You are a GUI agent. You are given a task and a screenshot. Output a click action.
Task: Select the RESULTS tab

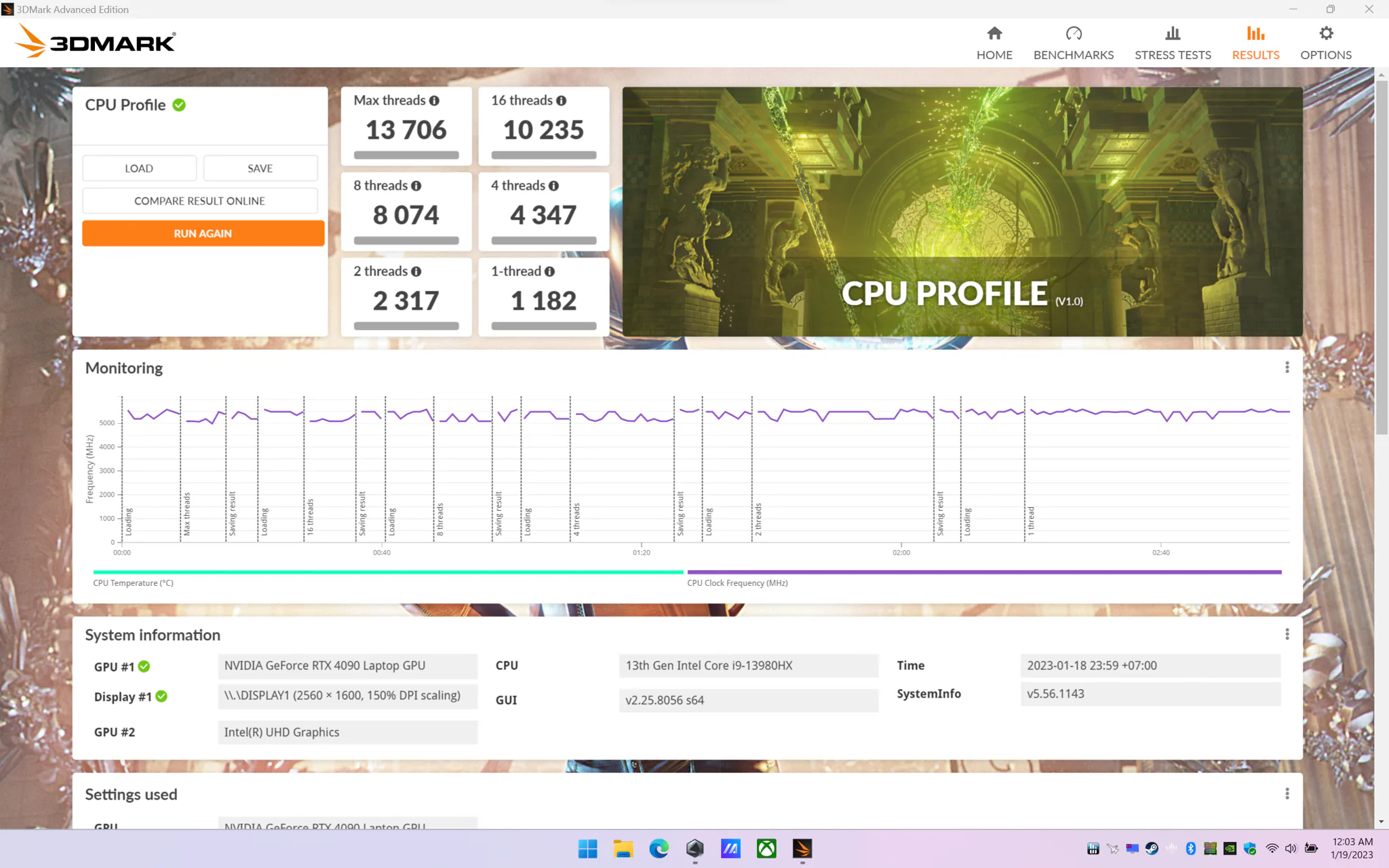coord(1255,43)
